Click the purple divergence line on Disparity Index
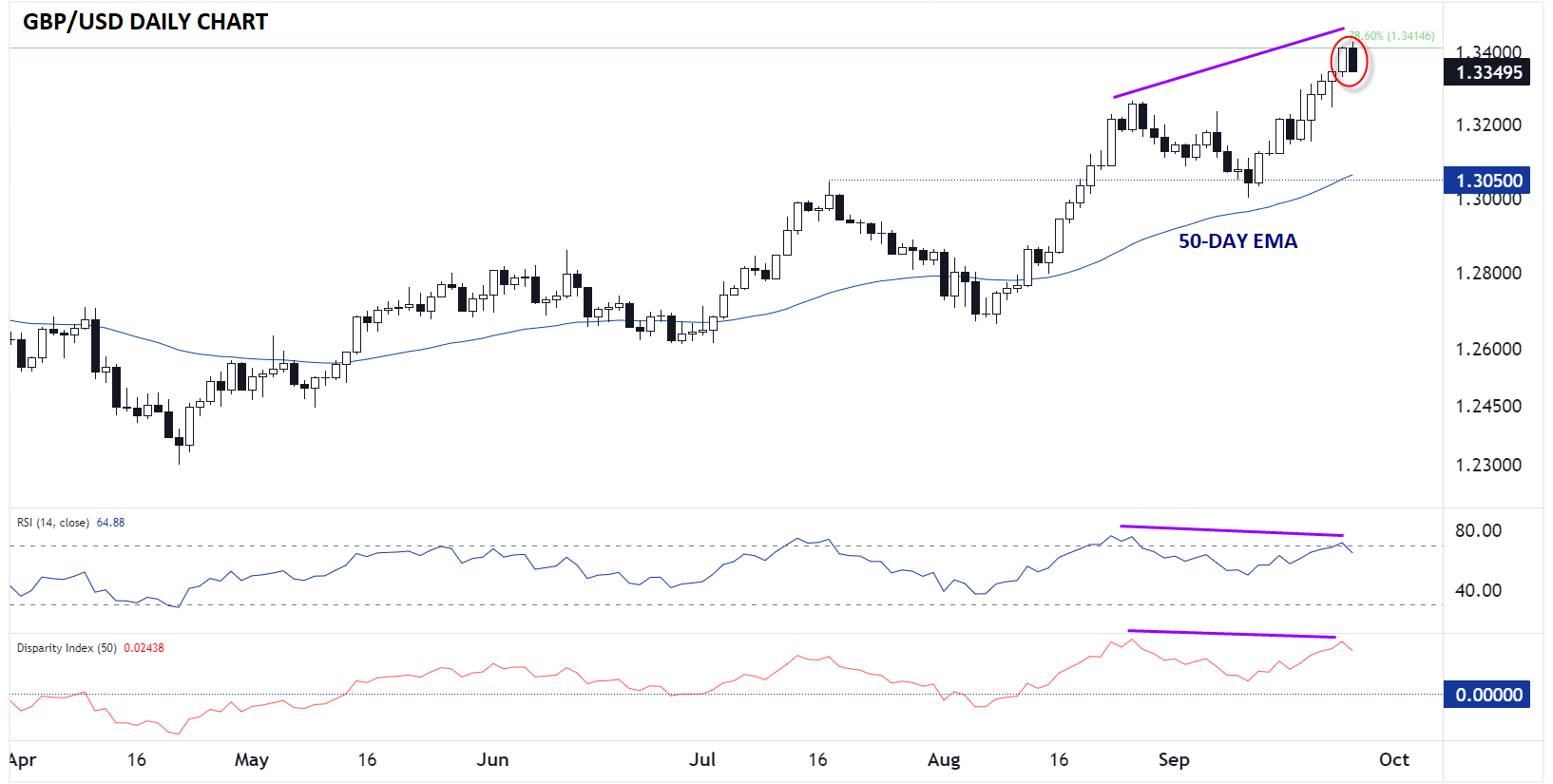 point(1232,633)
